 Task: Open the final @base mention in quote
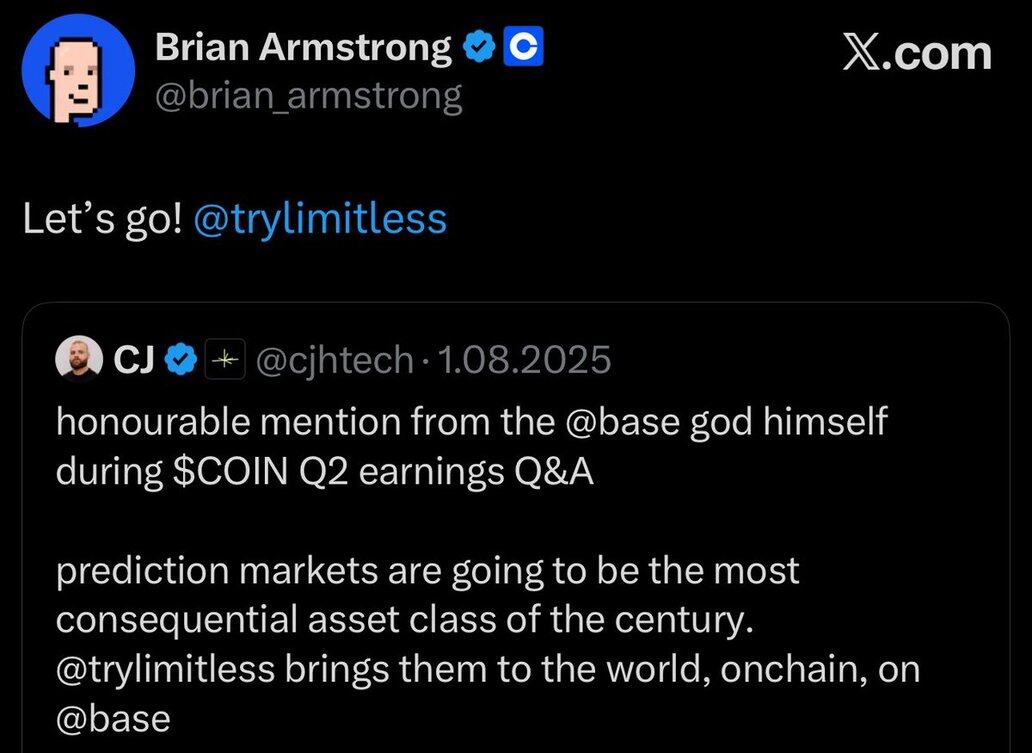pyautogui.click(x=113, y=719)
